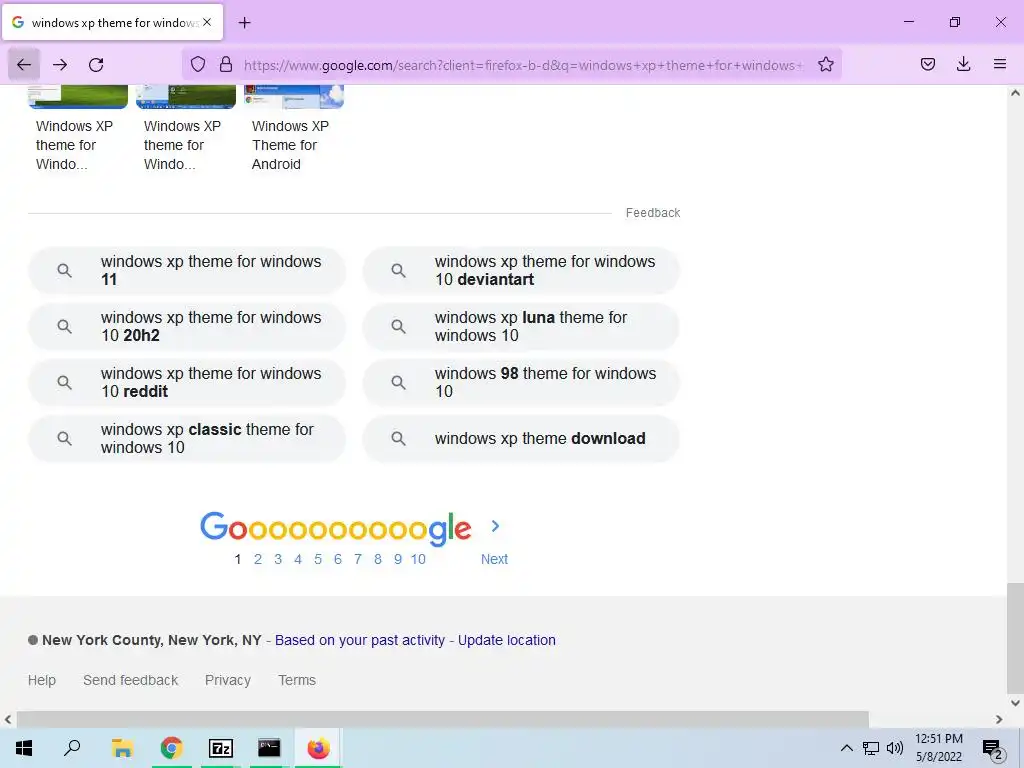Click the vertical scrollbar thumb
Screen dimensions: 1024x768
tap(1015, 638)
